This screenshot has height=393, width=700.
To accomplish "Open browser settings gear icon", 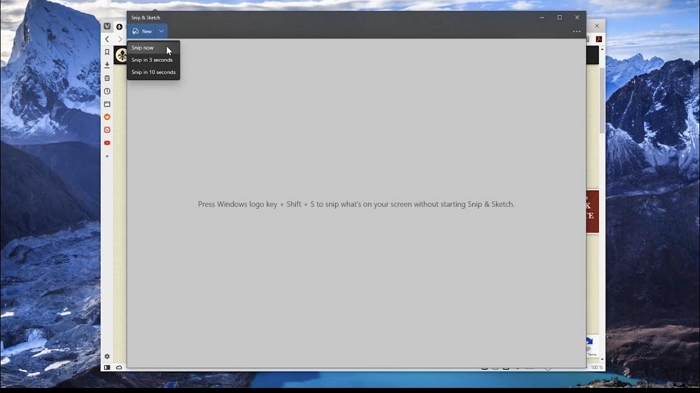I will [107, 356].
